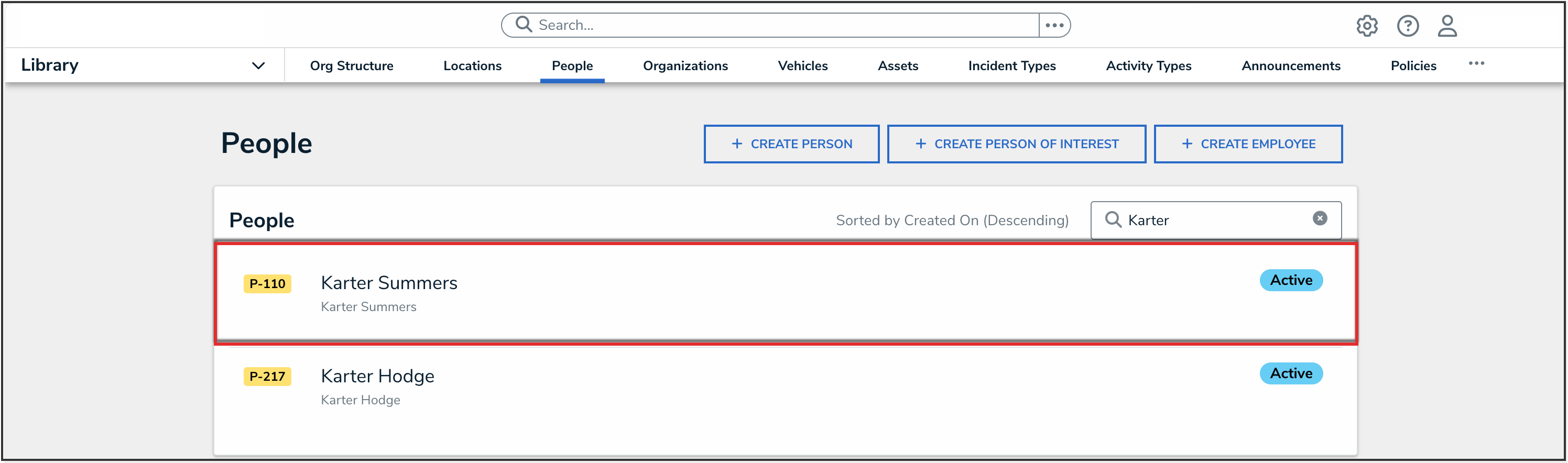Image resolution: width=1568 pixels, height=463 pixels.
Task: Open the settings gear icon
Action: (x=1367, y=26)
